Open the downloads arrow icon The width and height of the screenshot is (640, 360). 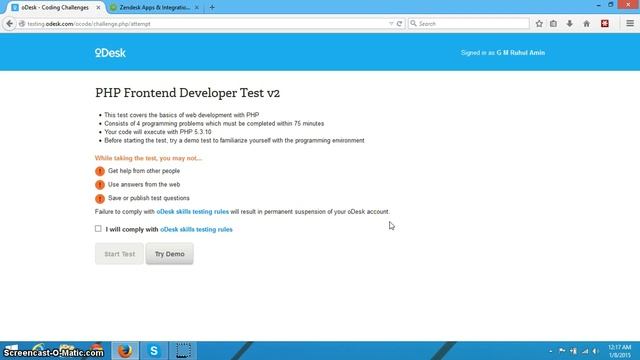pyautogui.click(x=569, y=24)
